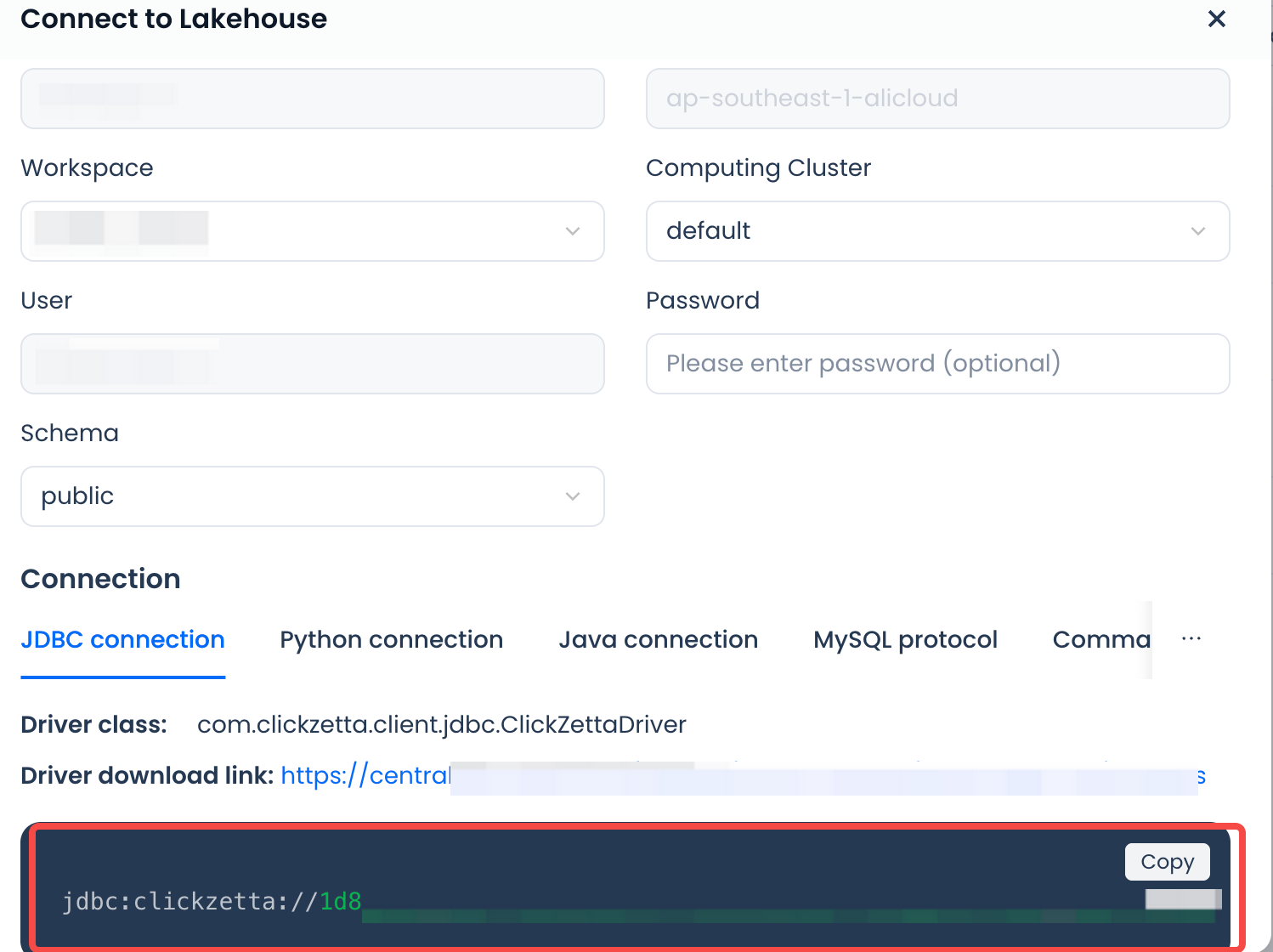The width and height of the screenshot is (1273, 952).
Task: Expand the Workspace dropdown
Action: (312, 231)
